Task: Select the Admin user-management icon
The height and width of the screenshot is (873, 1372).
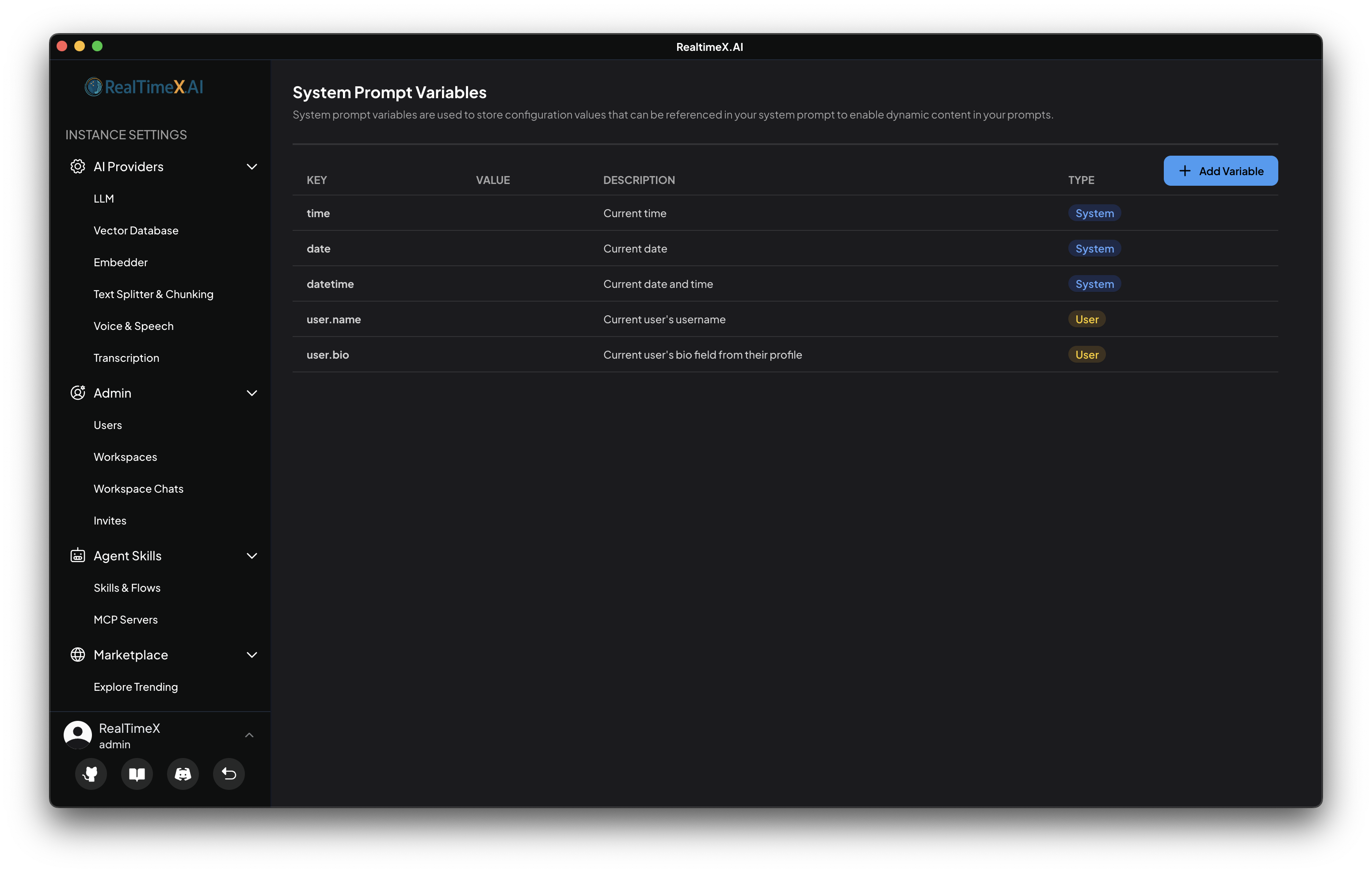Action: coord(77,393)
